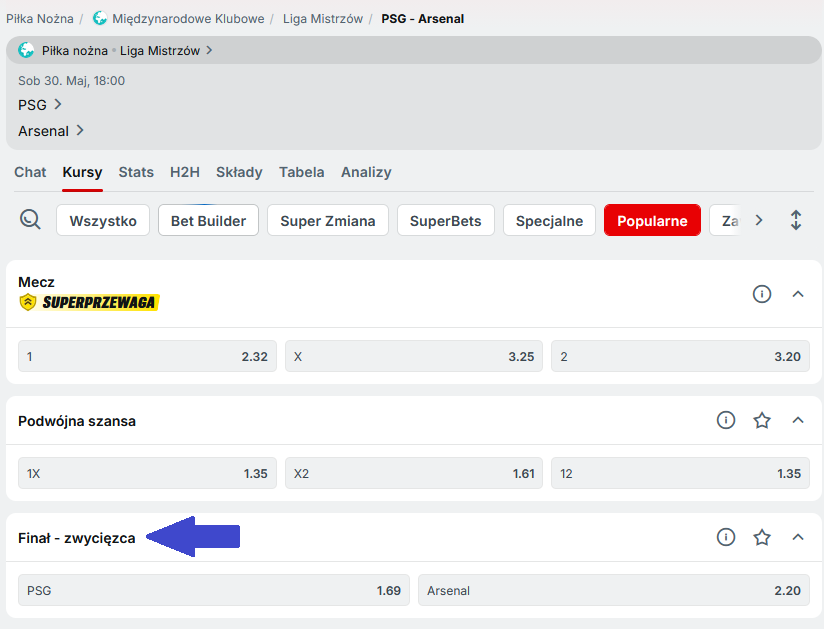Screen dimensions: 824x629
Task: Switch to the Chat tab
Action: pyautogui.click(x=30, y=172)
